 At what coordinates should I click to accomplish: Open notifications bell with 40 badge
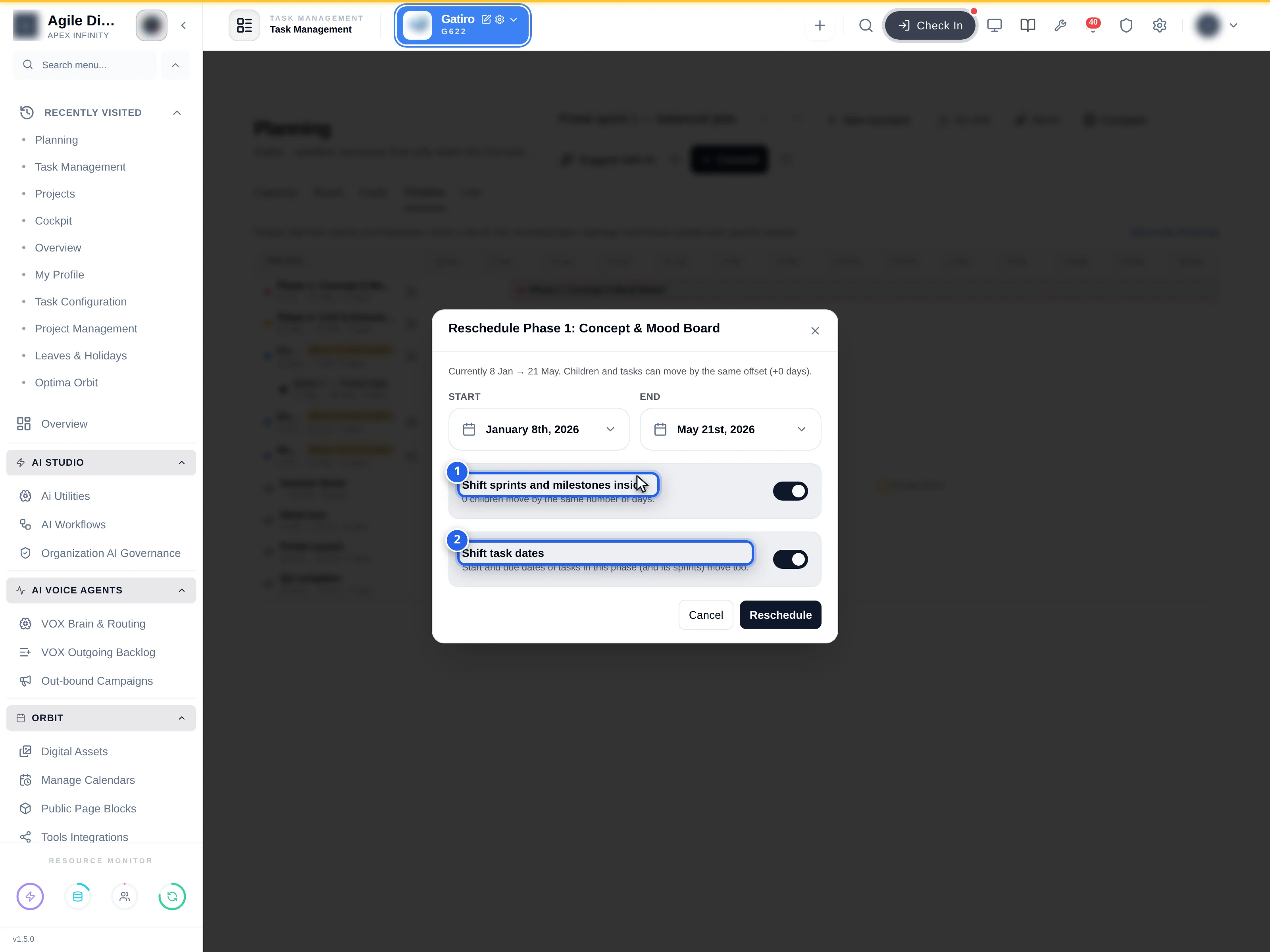[1093, 25]
